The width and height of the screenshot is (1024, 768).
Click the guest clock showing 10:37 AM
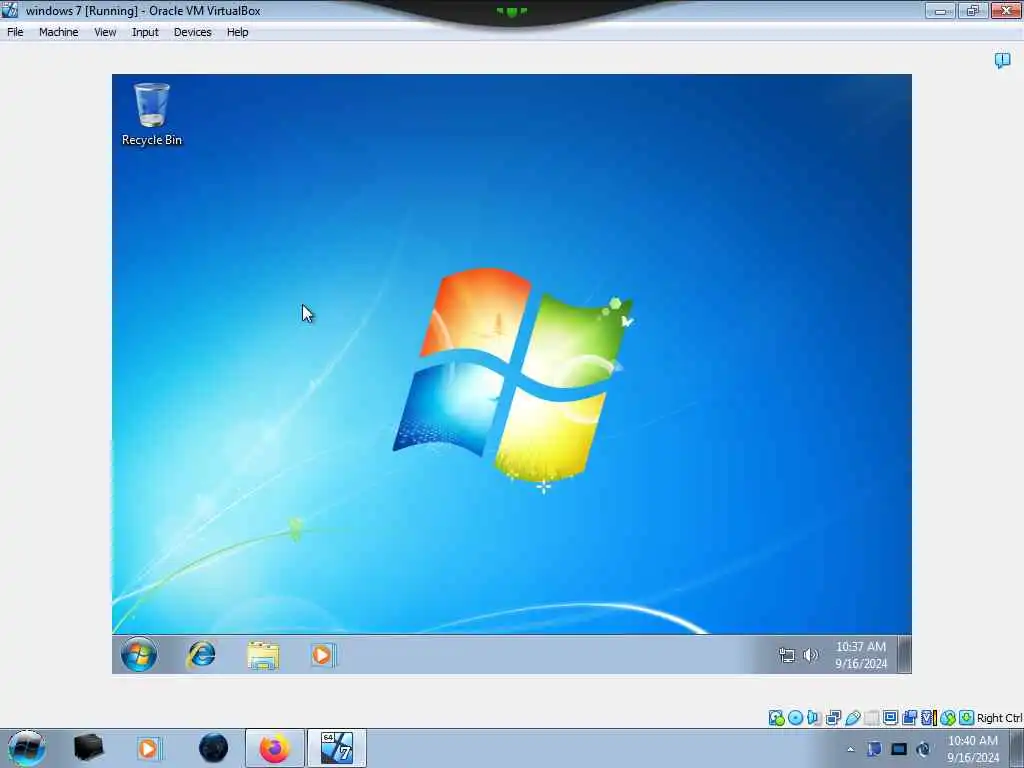coord(861,655)
